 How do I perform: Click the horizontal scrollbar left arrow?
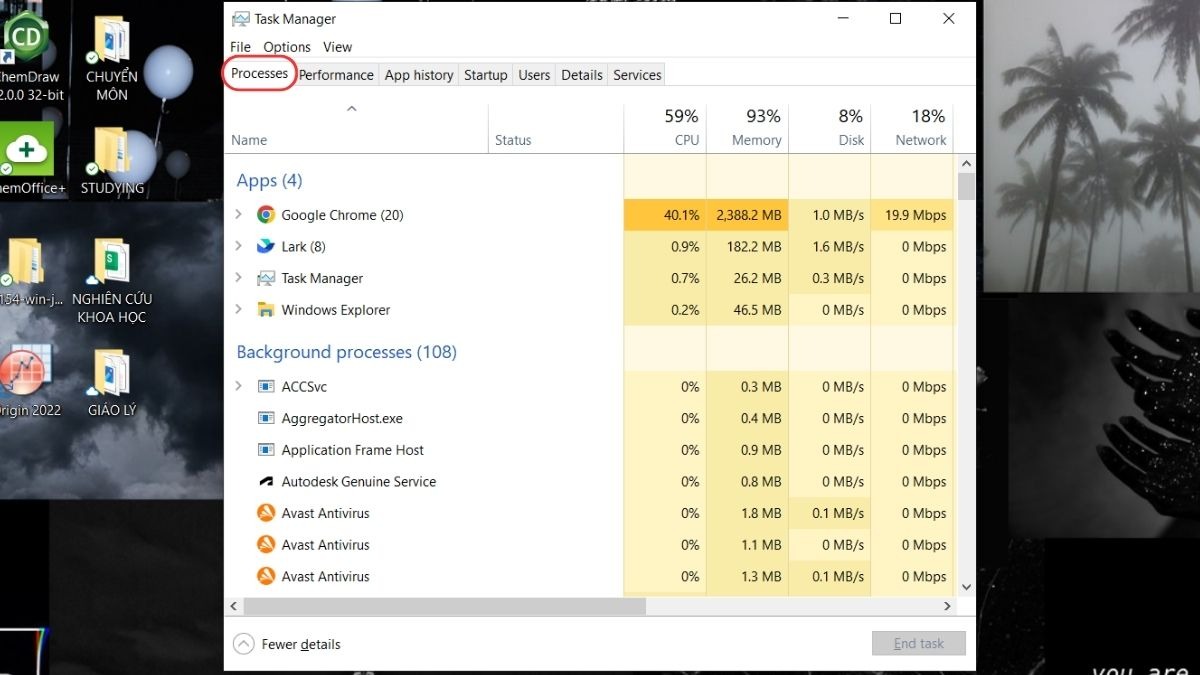click(x=235, y=606)
